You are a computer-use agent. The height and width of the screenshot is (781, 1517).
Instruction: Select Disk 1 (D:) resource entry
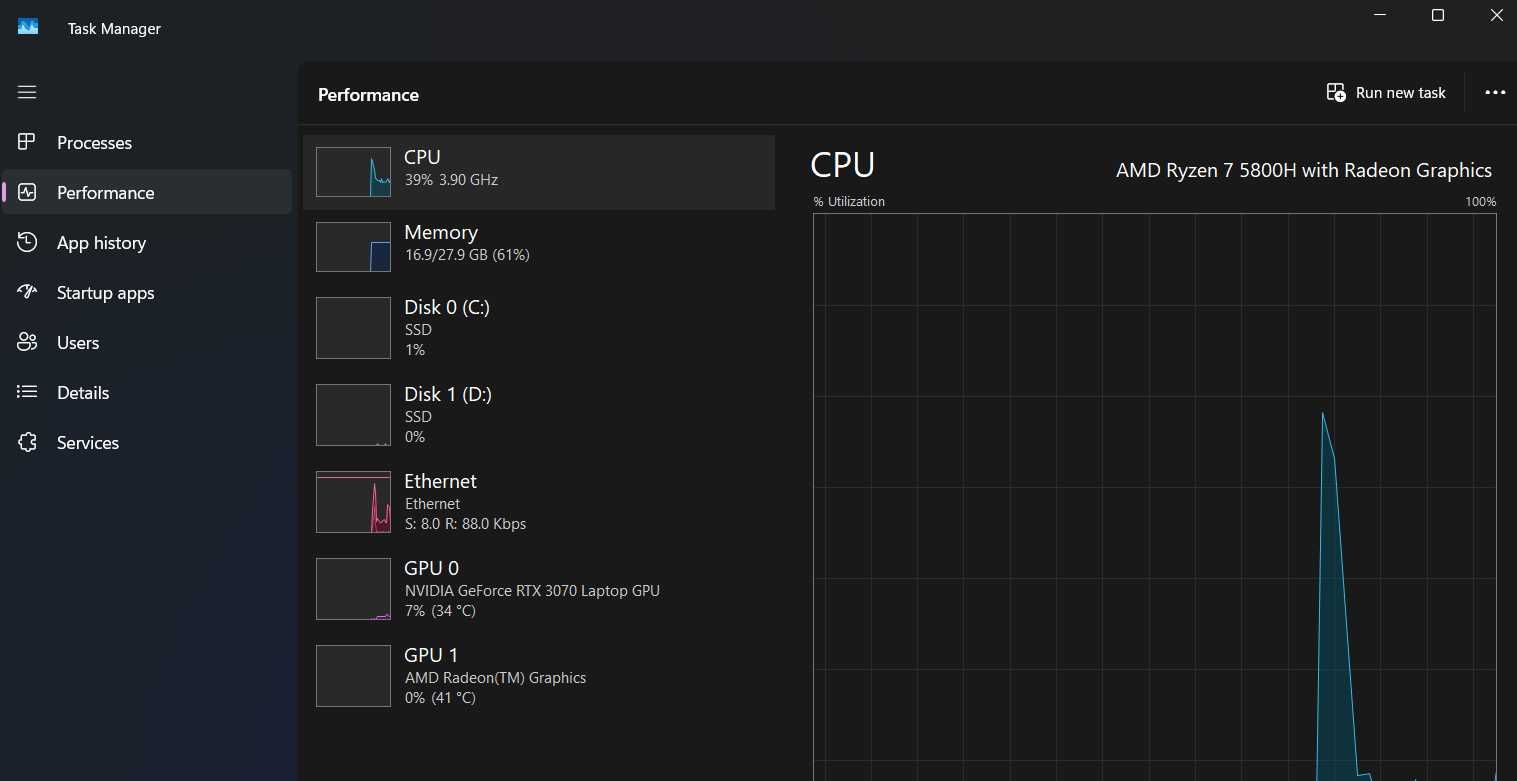click(x=539, y=415)
